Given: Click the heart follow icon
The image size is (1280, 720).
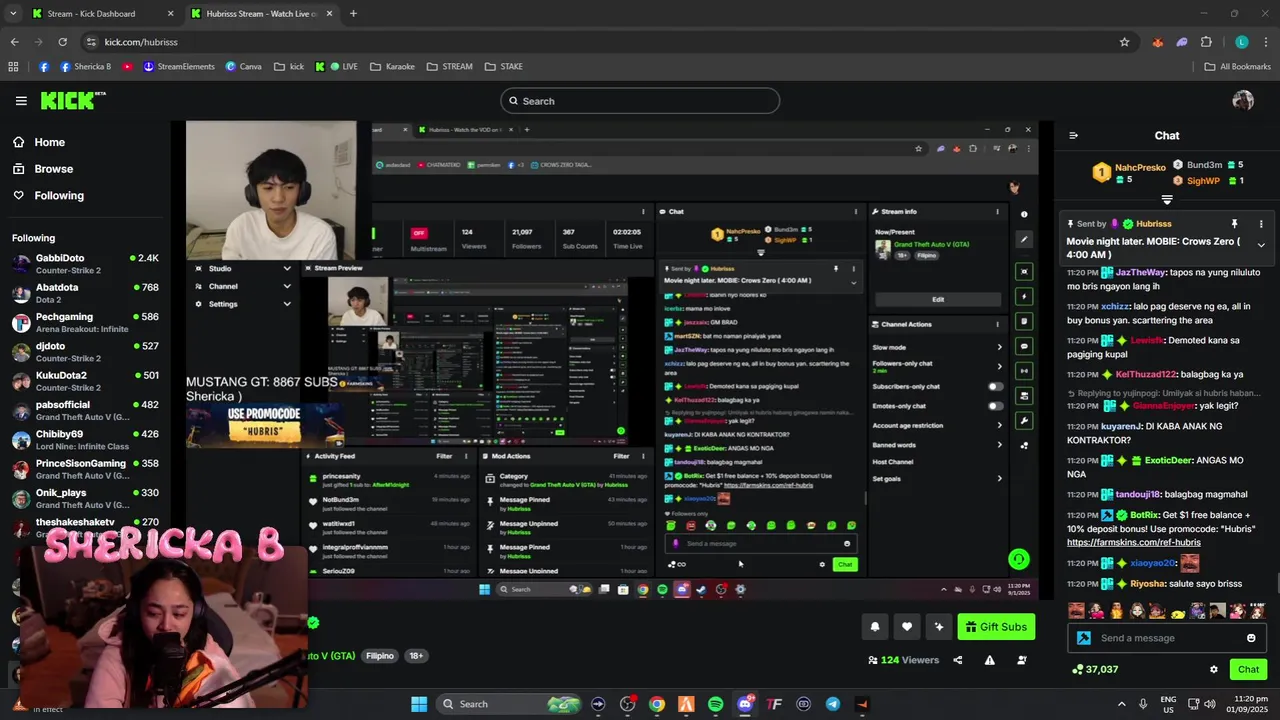Looking at the screenshot, I should [907, 627].
